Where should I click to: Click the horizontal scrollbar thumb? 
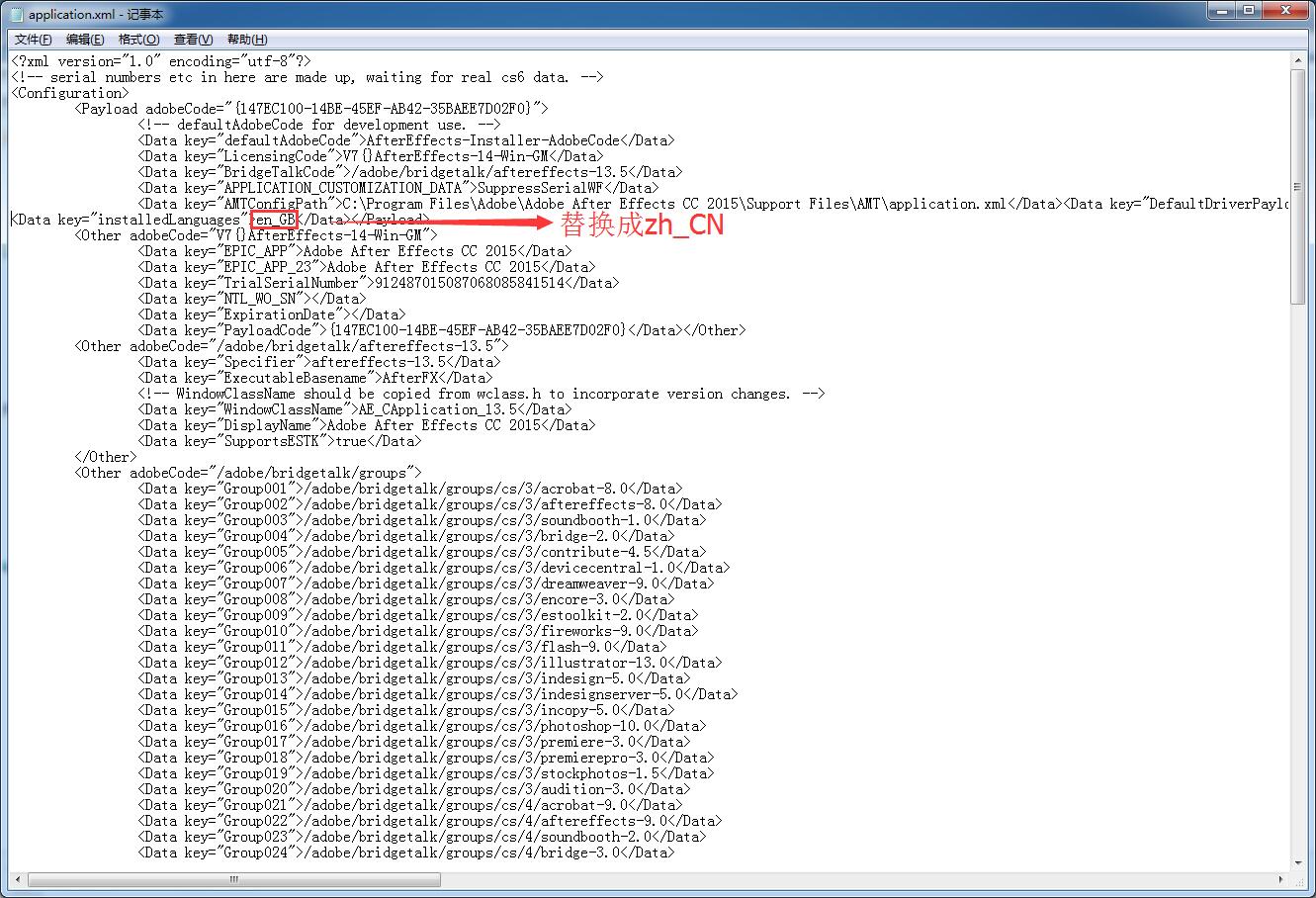(234, 879)
